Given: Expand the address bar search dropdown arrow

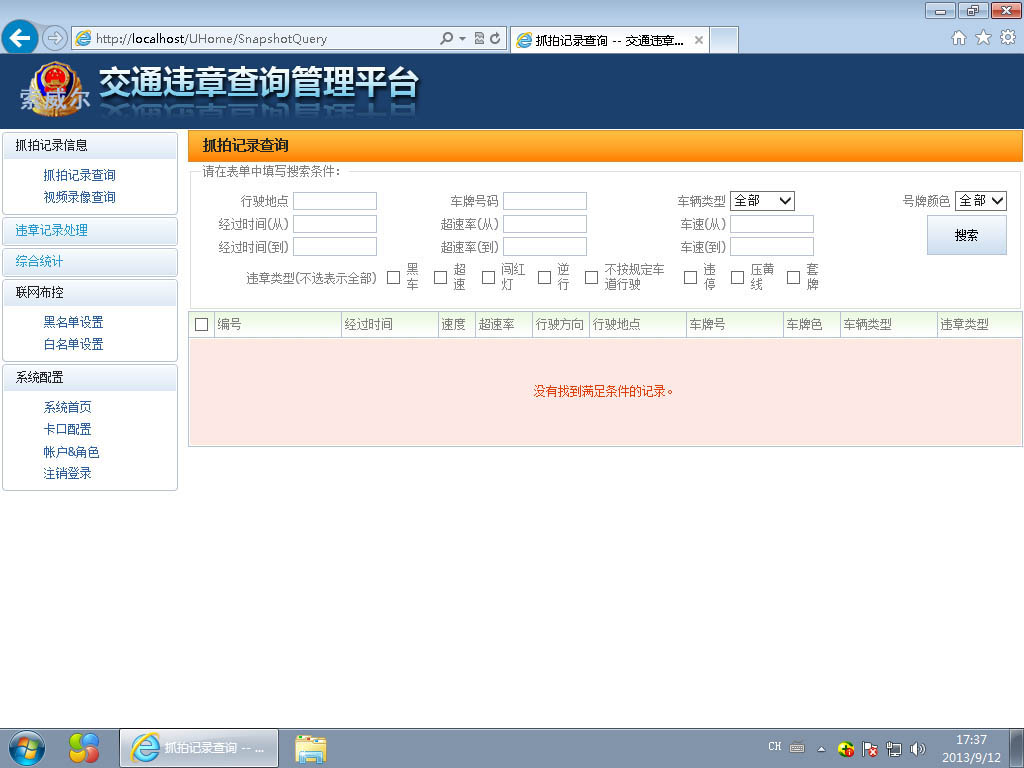Looking at the screenshot, I should [462, 39].
